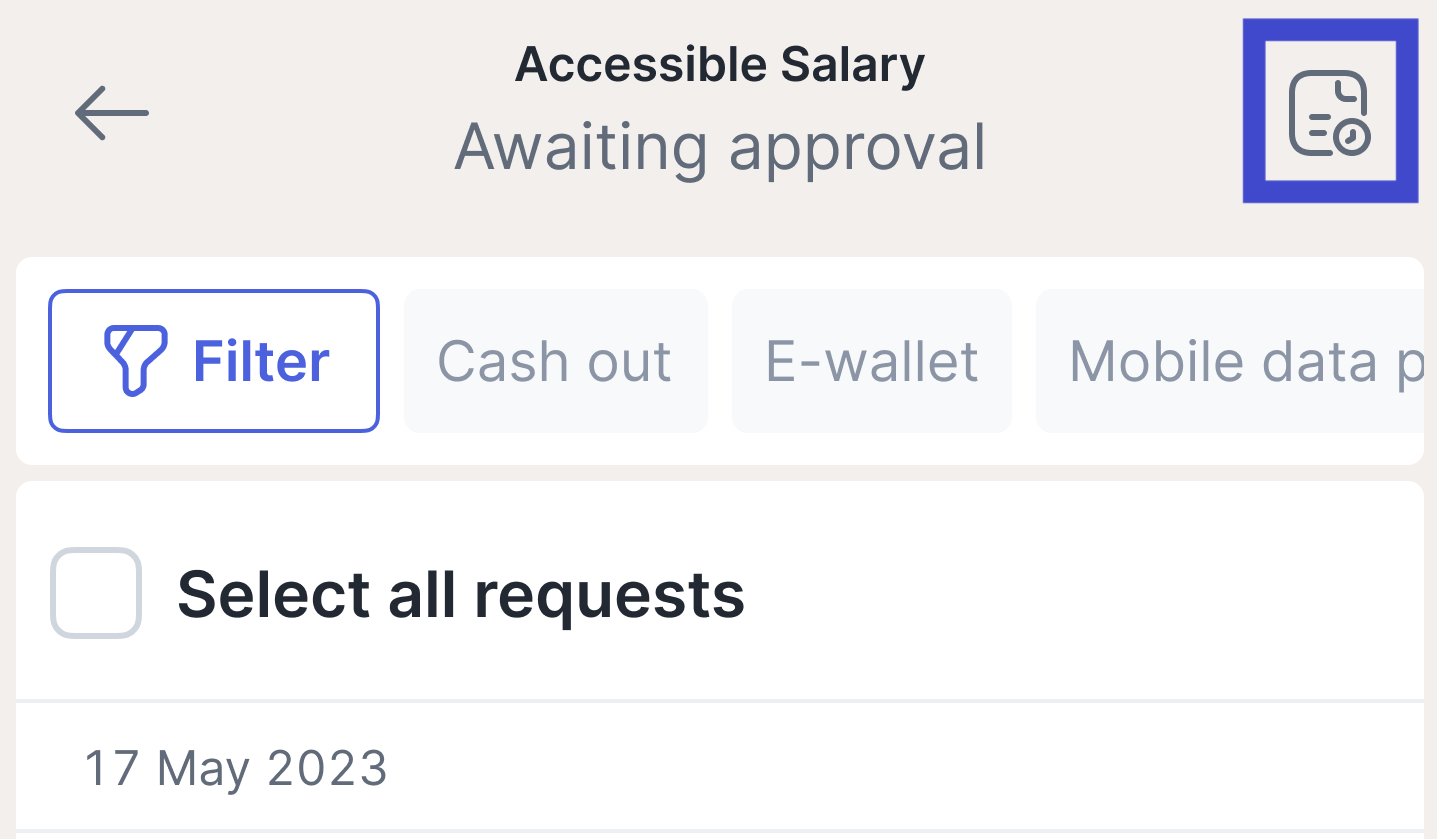Click the funnel icon inside Filter
The width and height of the screenshot is (1437, 839).
tap(136, 360)
